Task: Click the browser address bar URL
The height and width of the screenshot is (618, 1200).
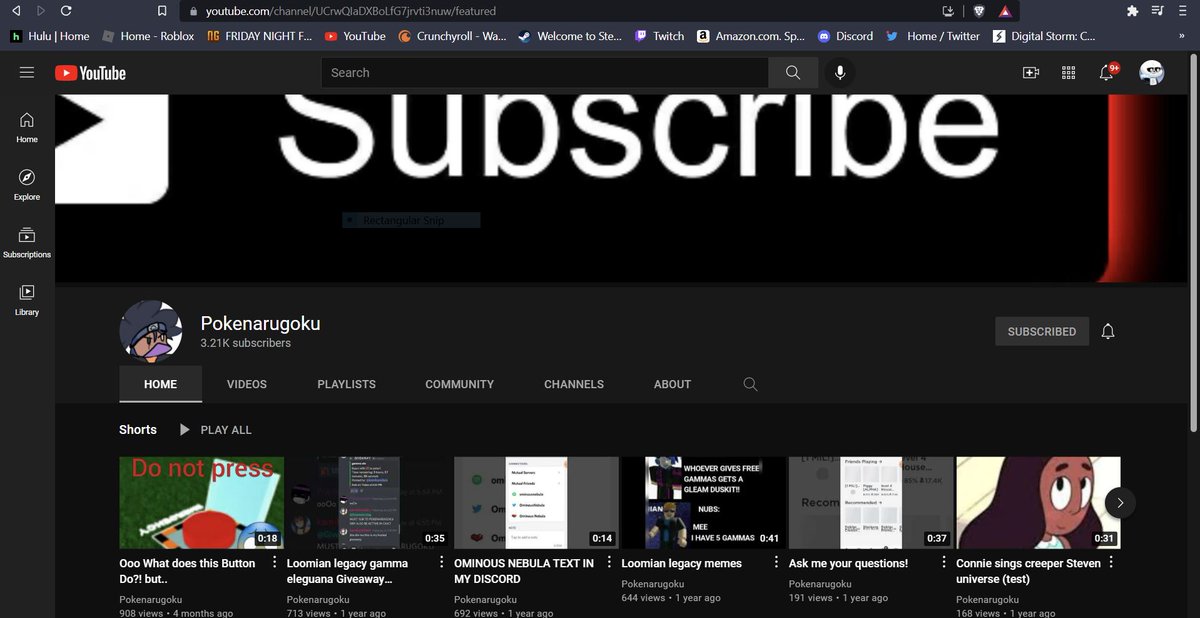Action: coord(351,11)
